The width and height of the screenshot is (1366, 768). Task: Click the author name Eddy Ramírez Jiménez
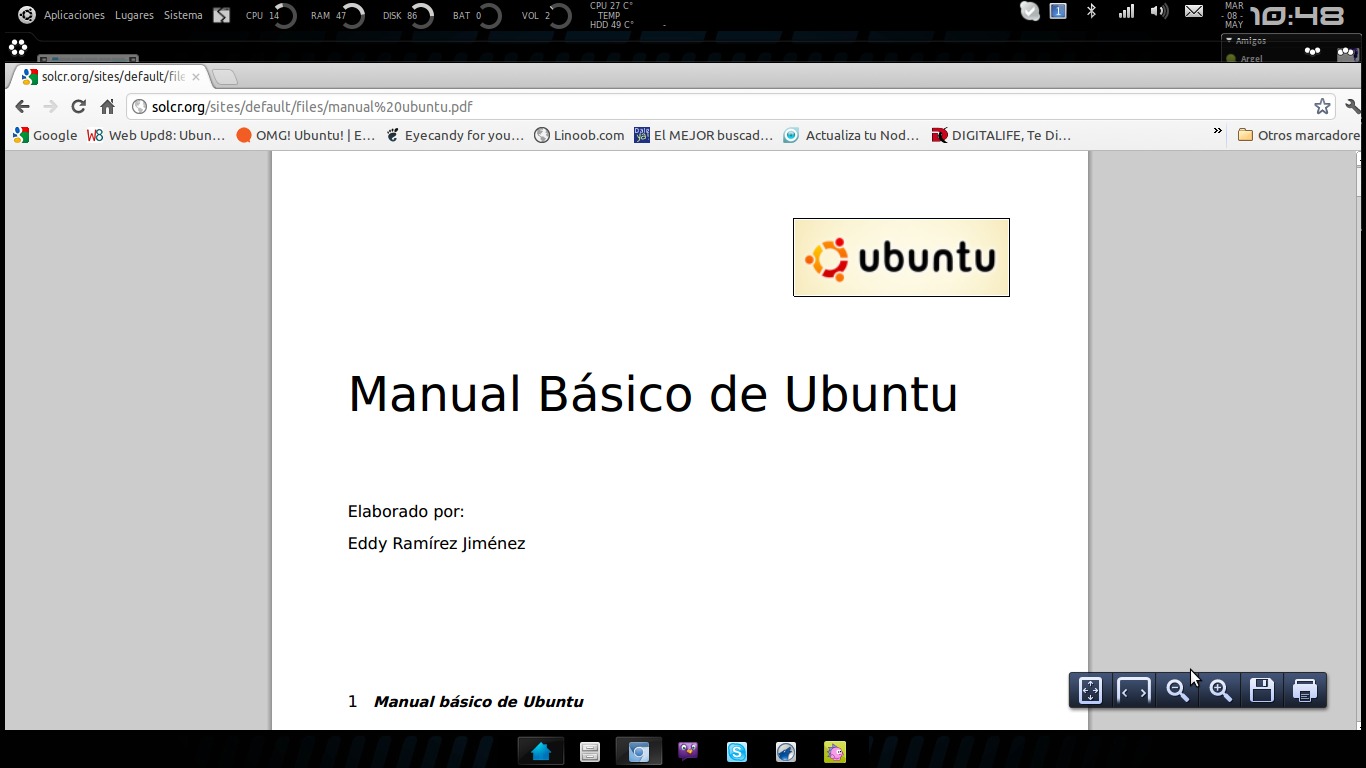coord(436,543)
